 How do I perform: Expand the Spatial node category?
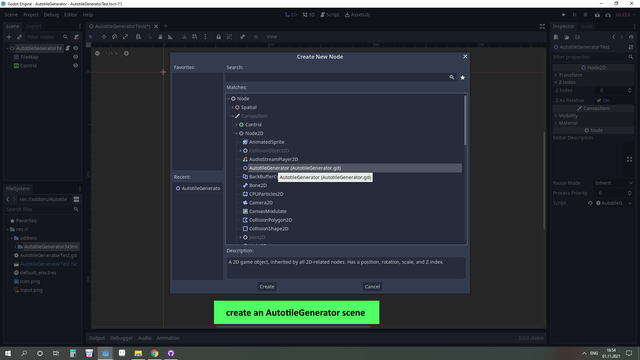233,107
